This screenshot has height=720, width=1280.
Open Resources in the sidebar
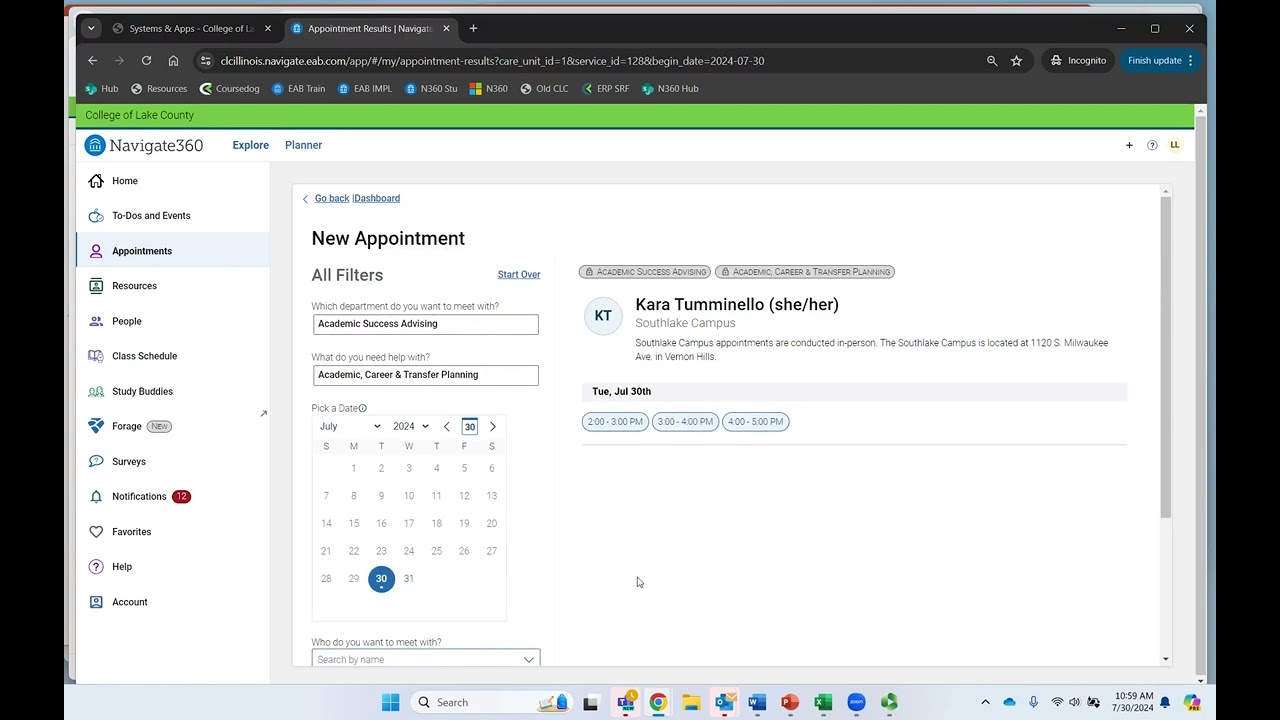(x=134, y=286)
